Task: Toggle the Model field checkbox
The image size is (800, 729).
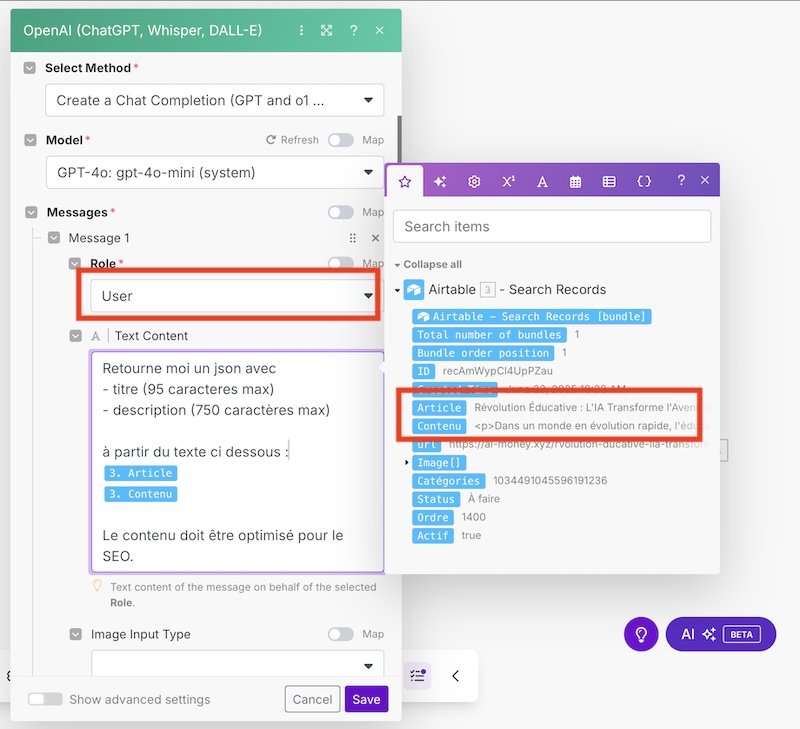Action: tap(31, 140)
